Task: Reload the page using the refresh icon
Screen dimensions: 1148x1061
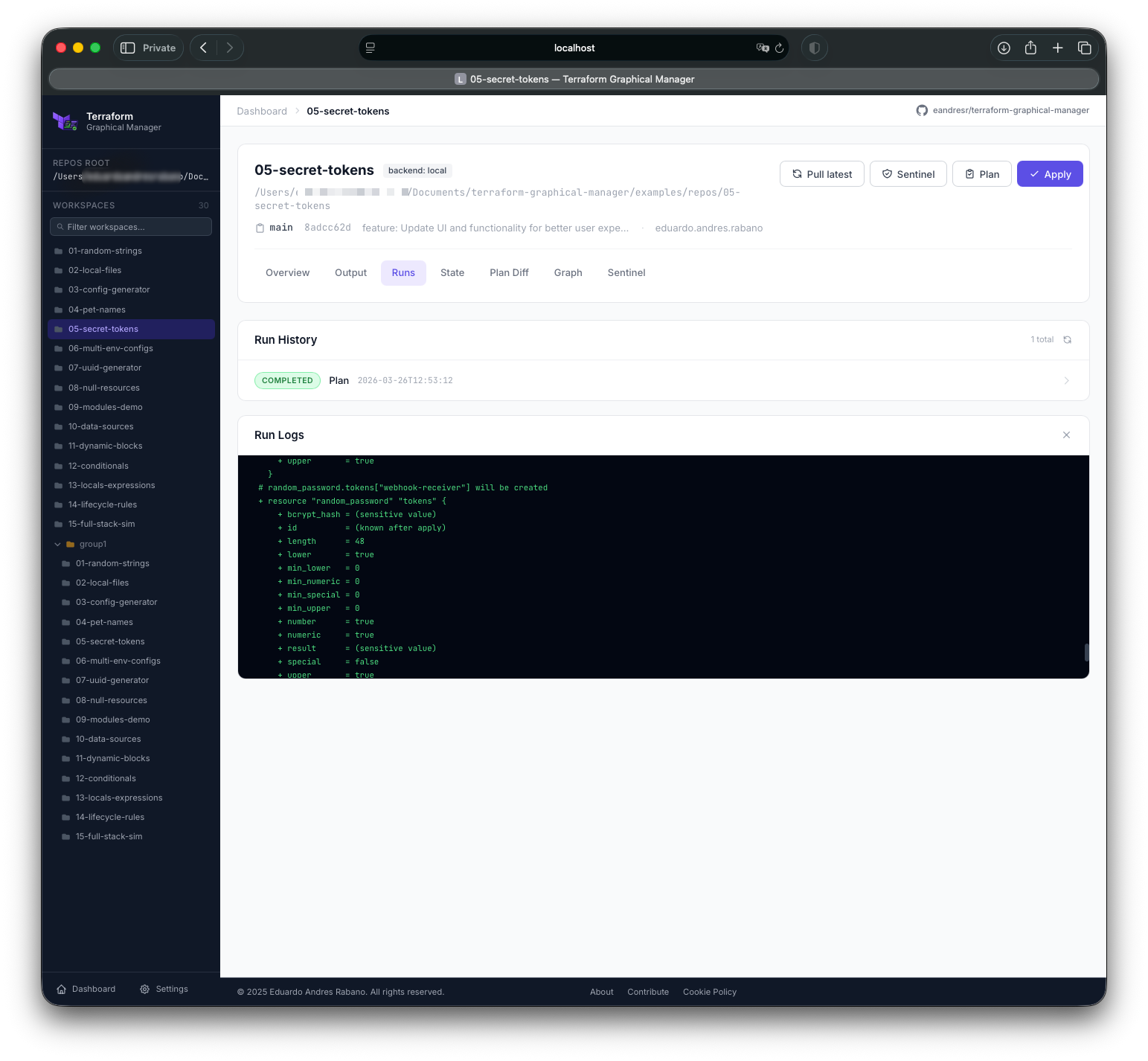Action: [x=780, y=48]
